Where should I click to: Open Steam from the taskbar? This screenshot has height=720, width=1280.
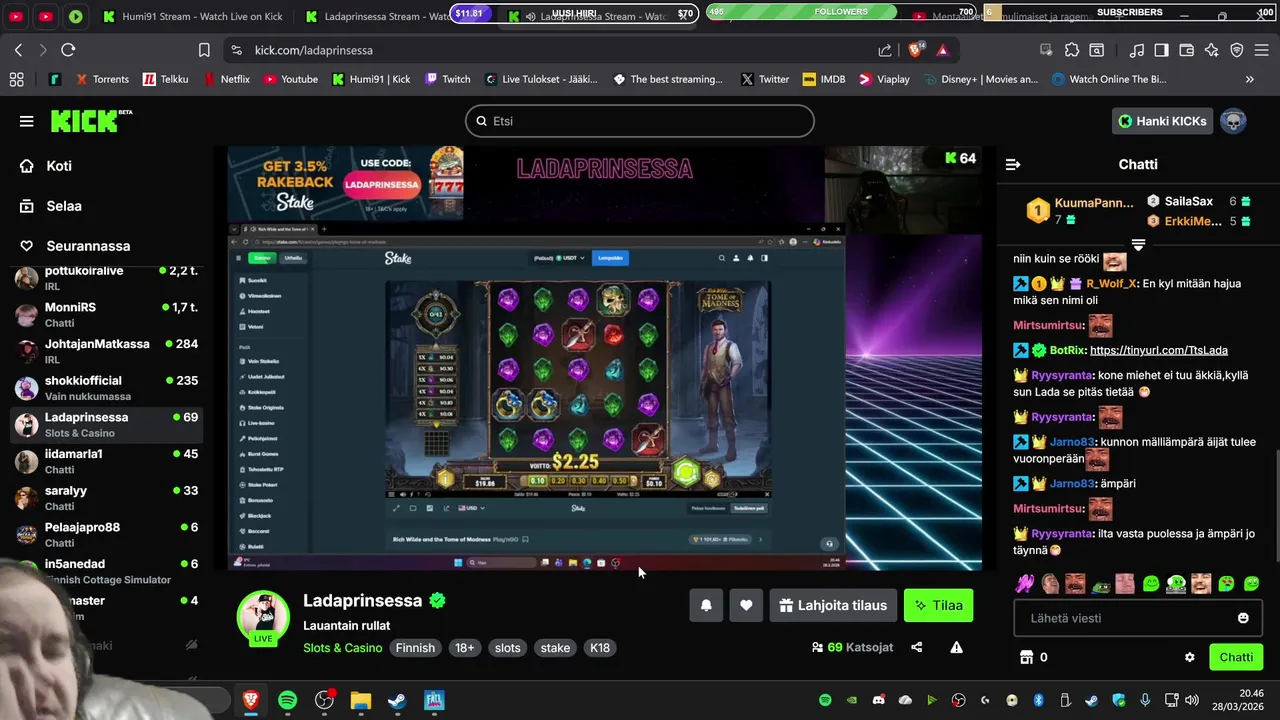tap(397, 700)
